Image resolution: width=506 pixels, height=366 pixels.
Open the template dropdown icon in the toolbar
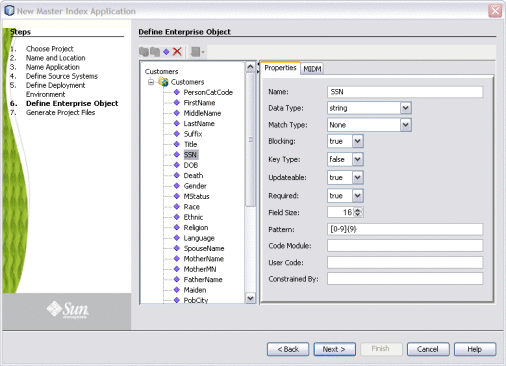tap(197, 52)
